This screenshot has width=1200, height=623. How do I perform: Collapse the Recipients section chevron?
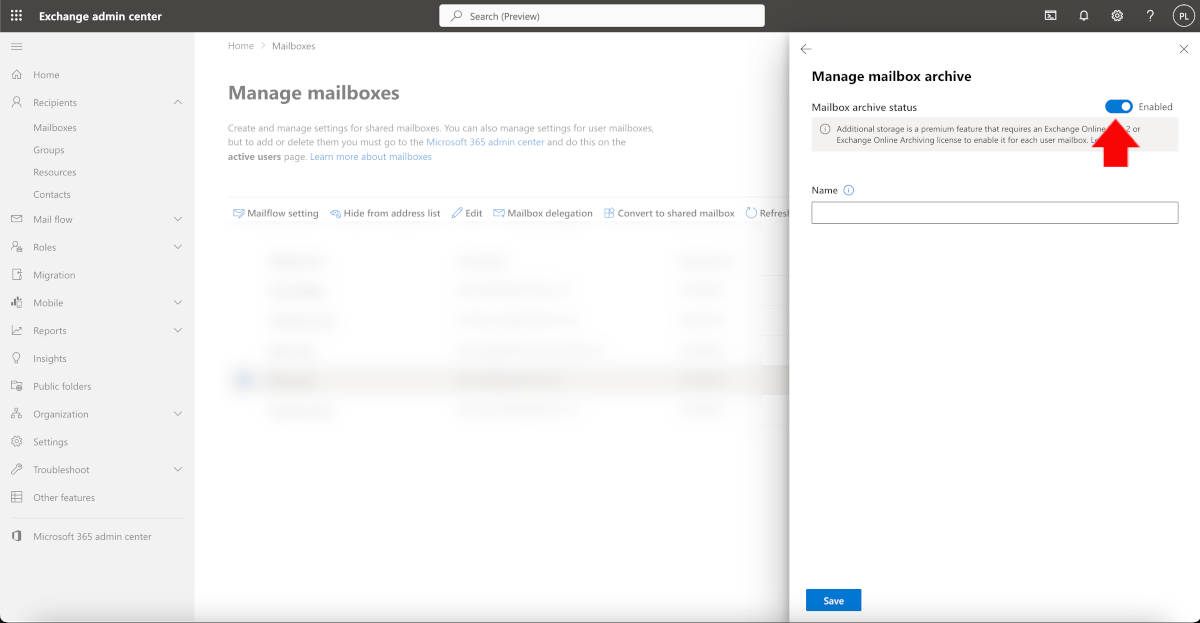(178, 102)
